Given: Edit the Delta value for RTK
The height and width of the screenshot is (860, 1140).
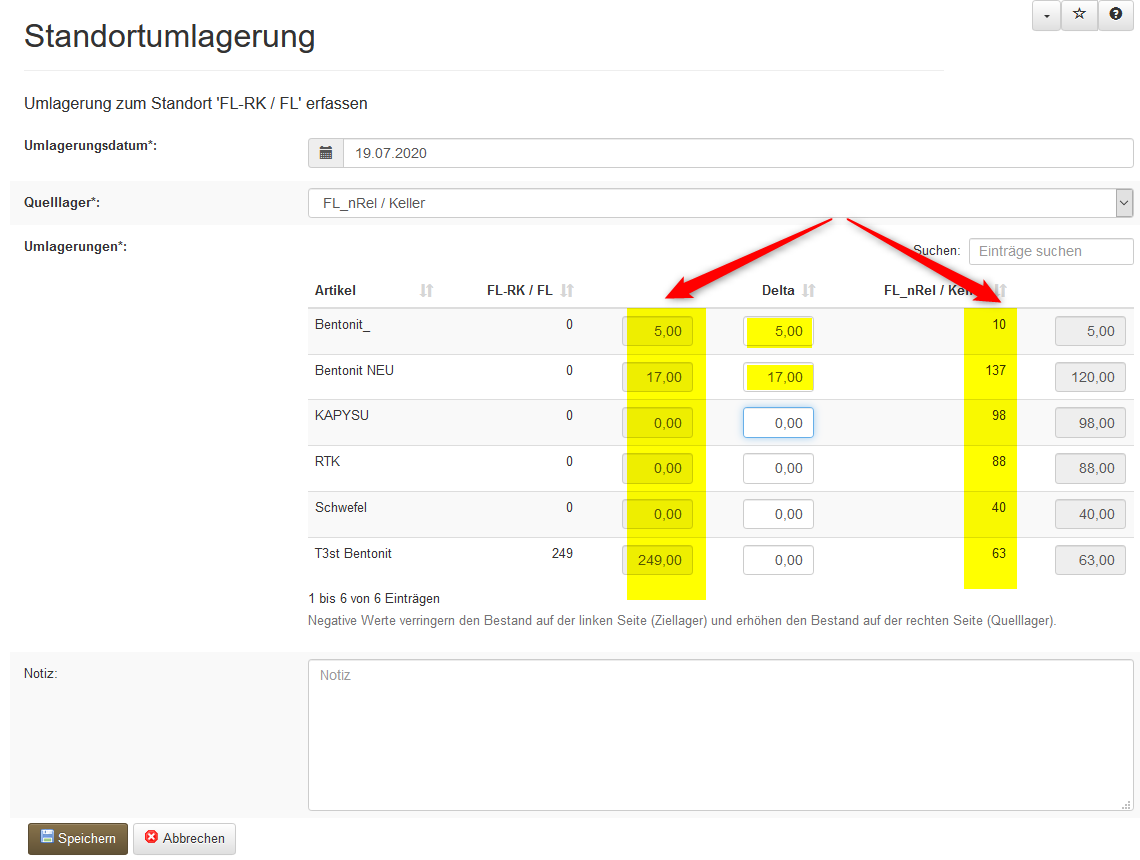Looking at the screenshot, I should click(778, 468).
